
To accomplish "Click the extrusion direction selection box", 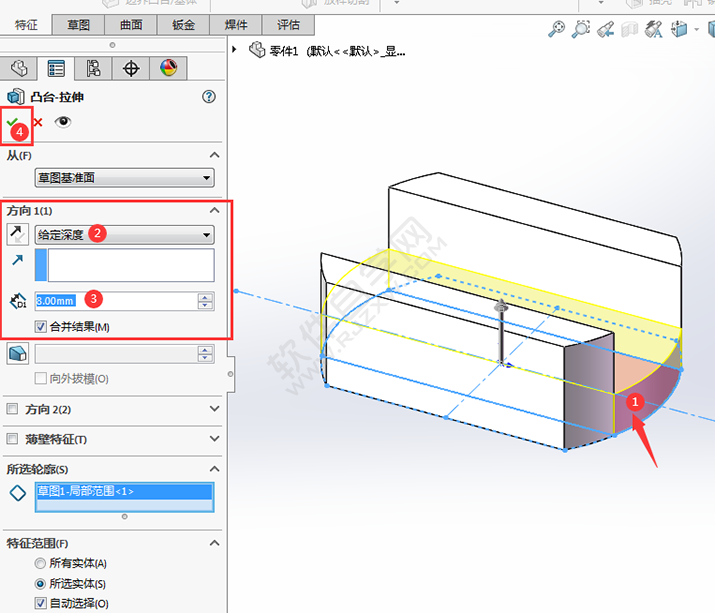I will click(124, 265).
